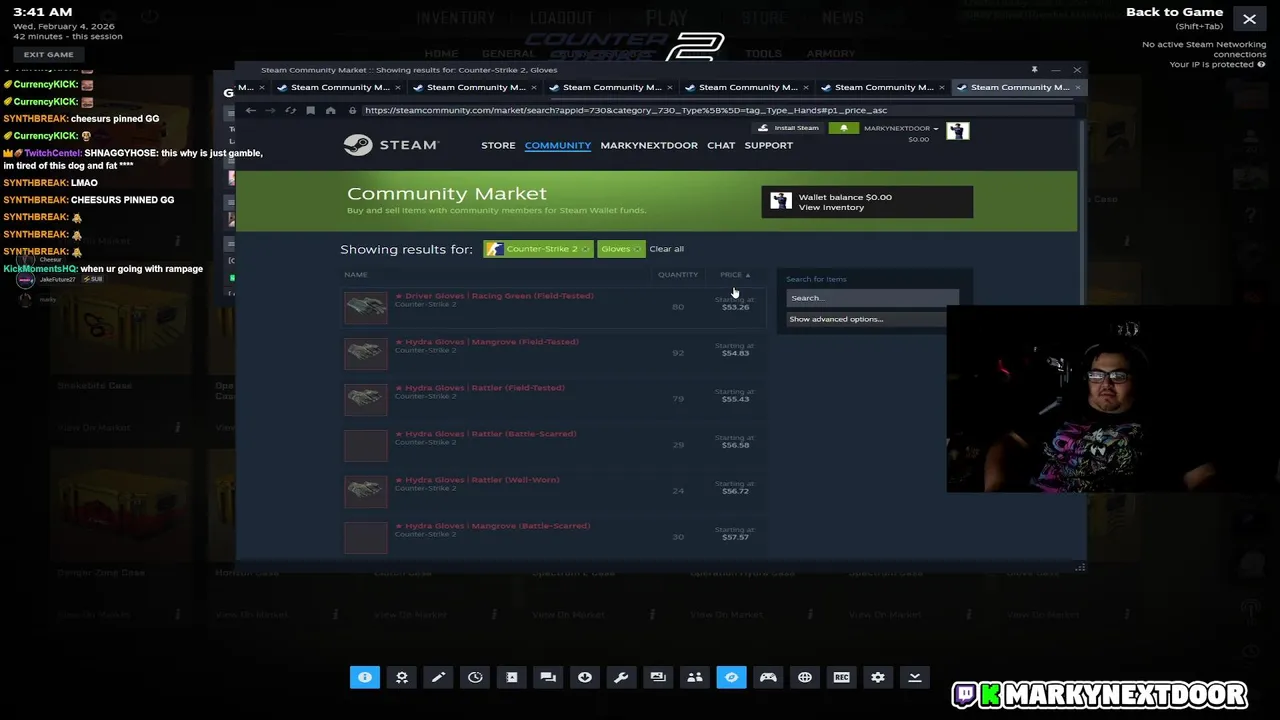Open Hydra Gloves Rattler (Well-Worn) listing
Image resolution: width=1280 pixels, height=720 pixels.
[555, 490]
